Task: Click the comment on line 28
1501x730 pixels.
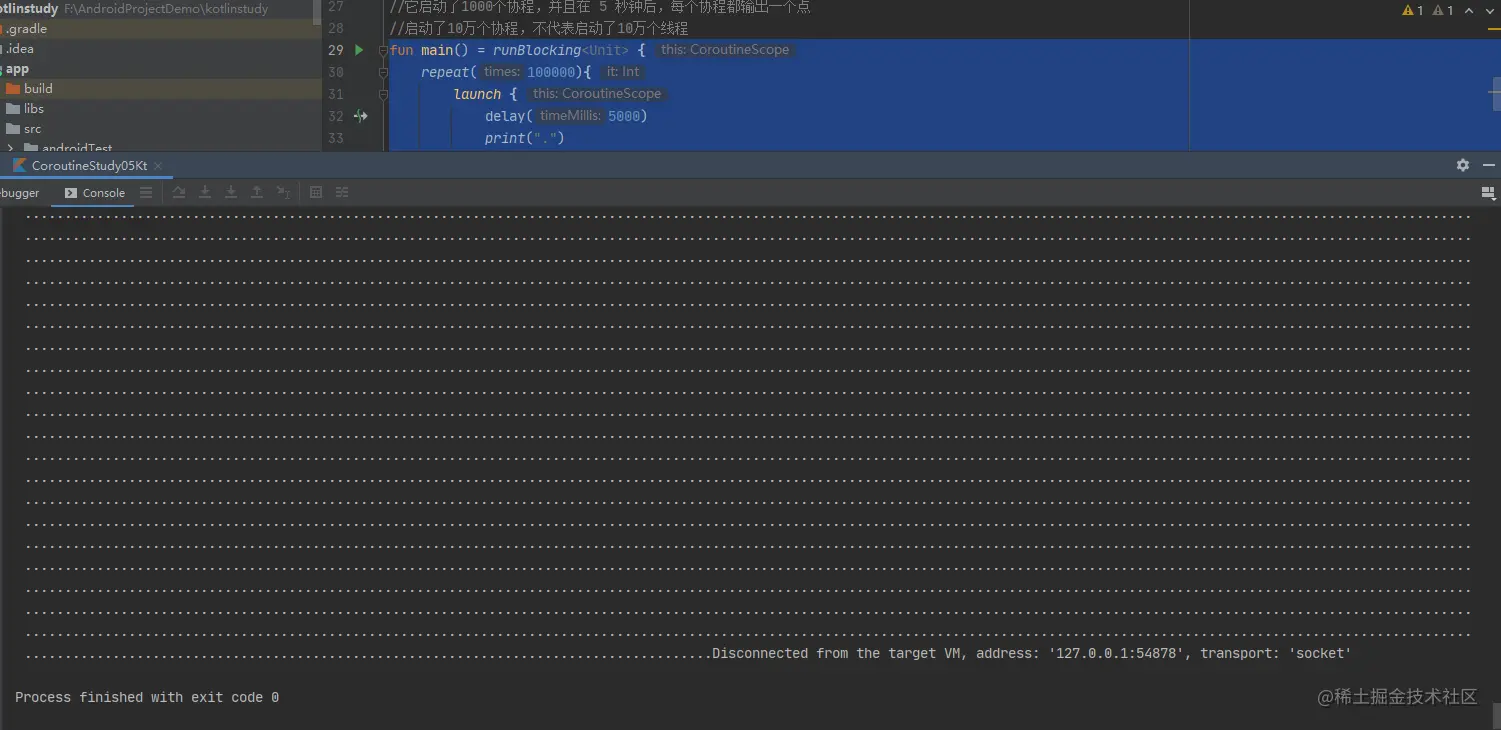Action: click(x=539, y=28)
